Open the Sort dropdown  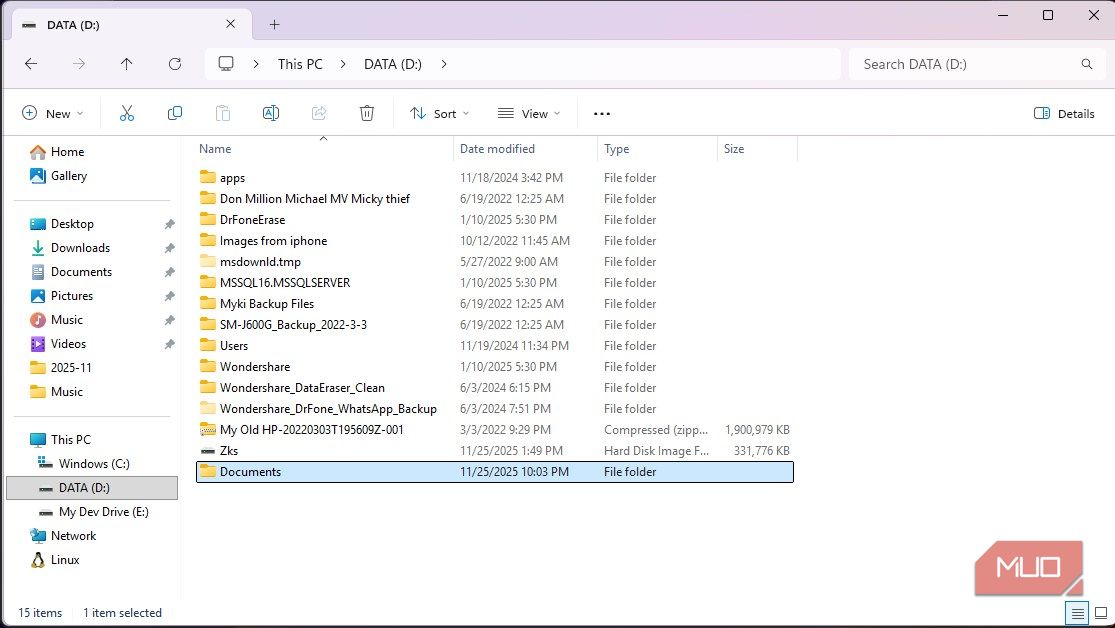[x=439, y=114]
